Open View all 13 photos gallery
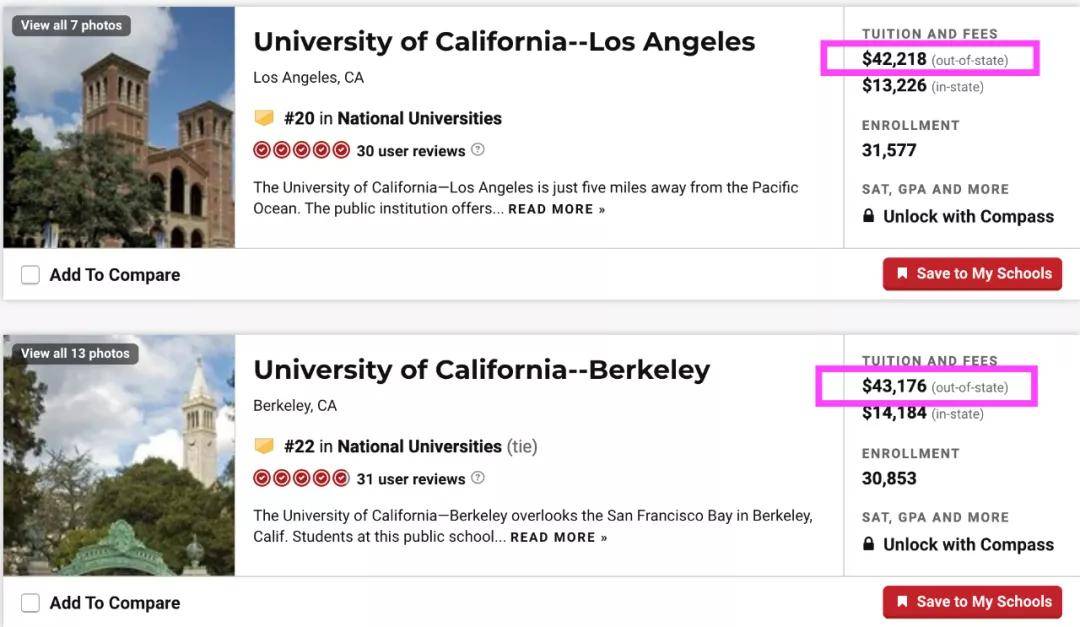 (x=75, y=353)
